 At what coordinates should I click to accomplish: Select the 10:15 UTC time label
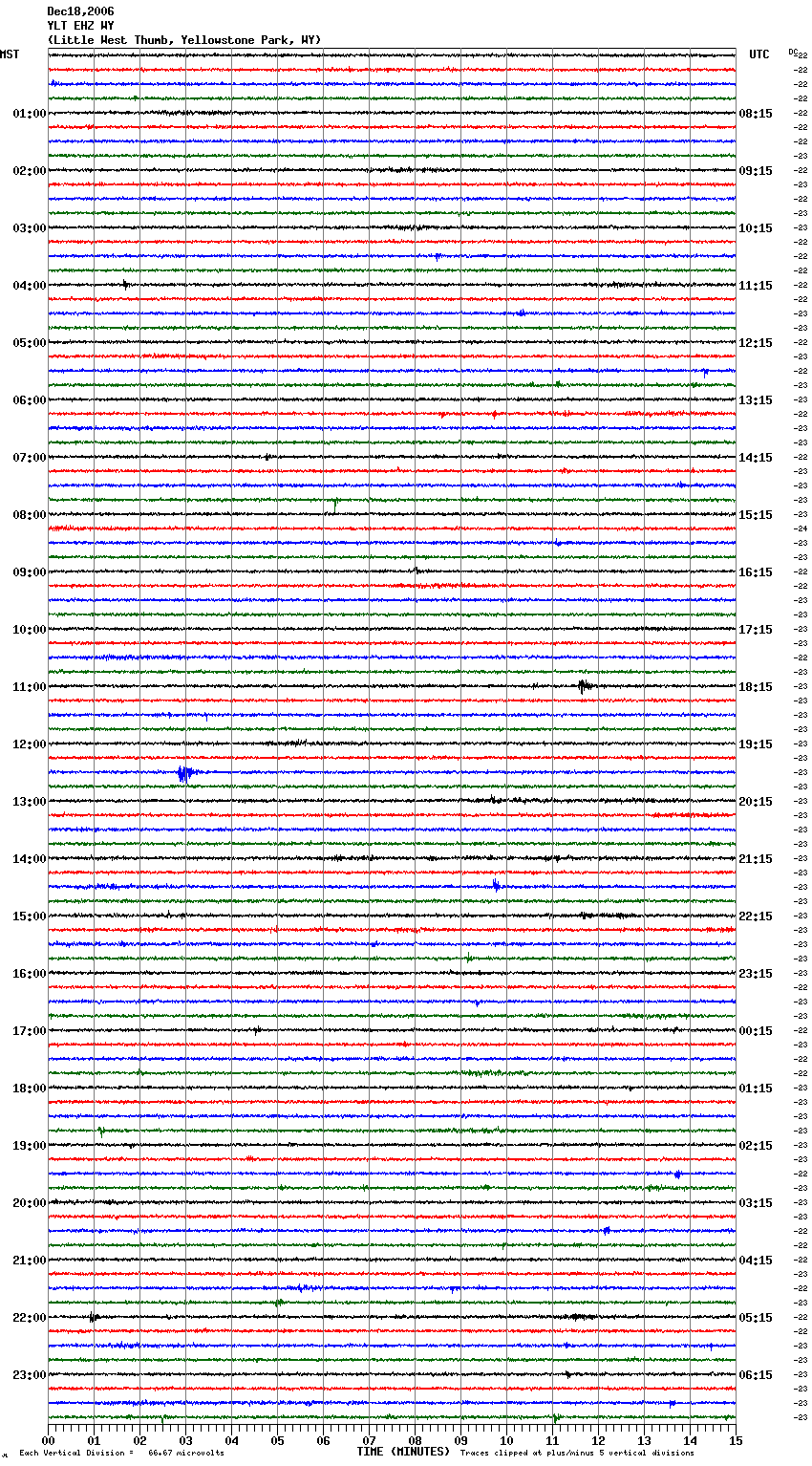pos(756,228)
